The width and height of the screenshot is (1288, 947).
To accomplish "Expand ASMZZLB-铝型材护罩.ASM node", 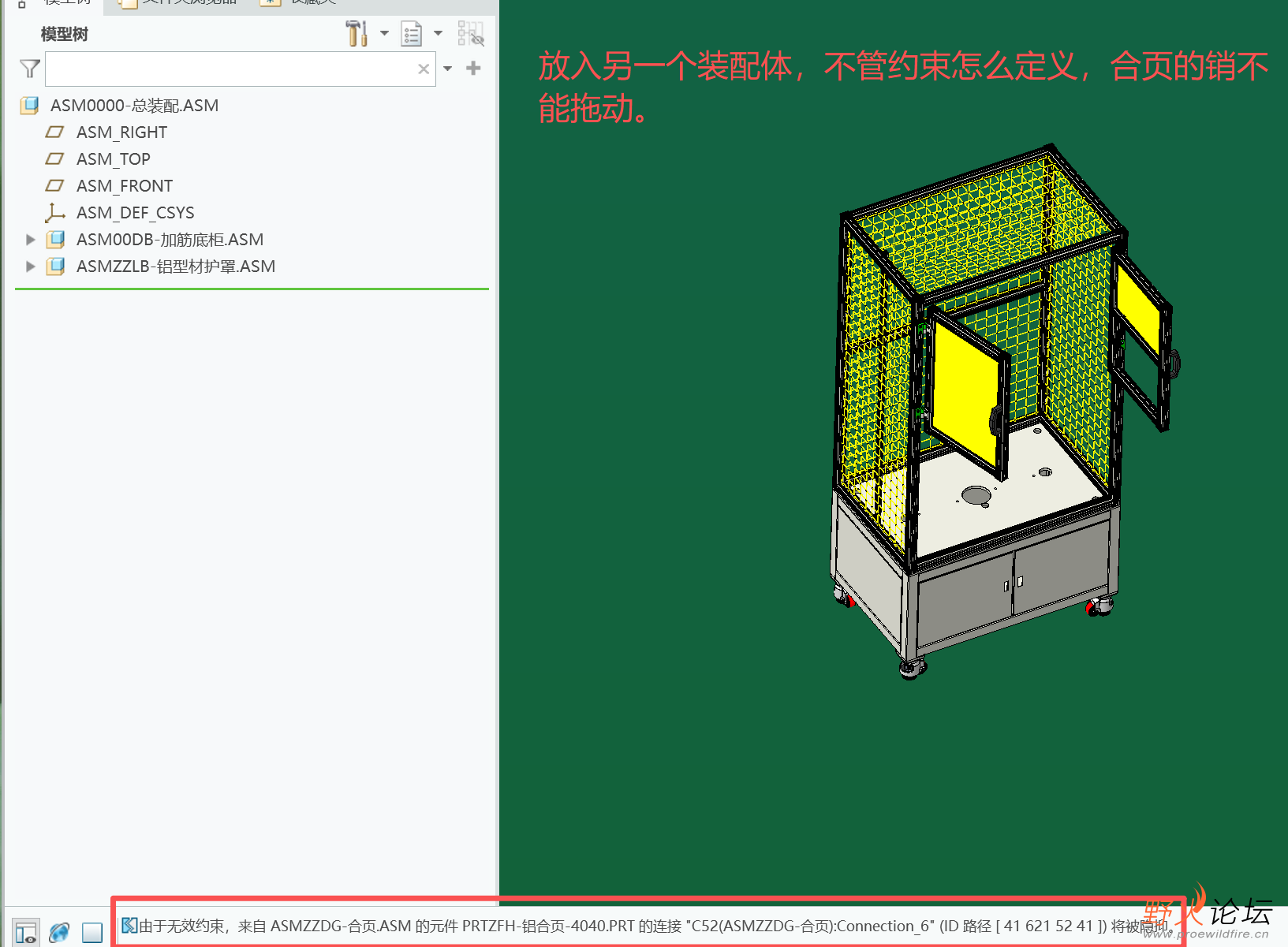I will tap(30, 267).
